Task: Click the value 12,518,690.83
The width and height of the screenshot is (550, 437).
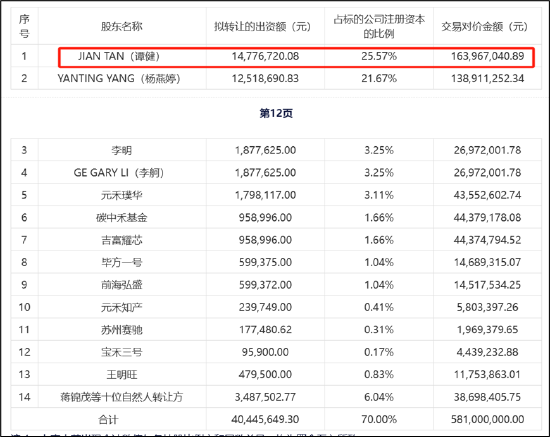Action: tap(265, 78)
